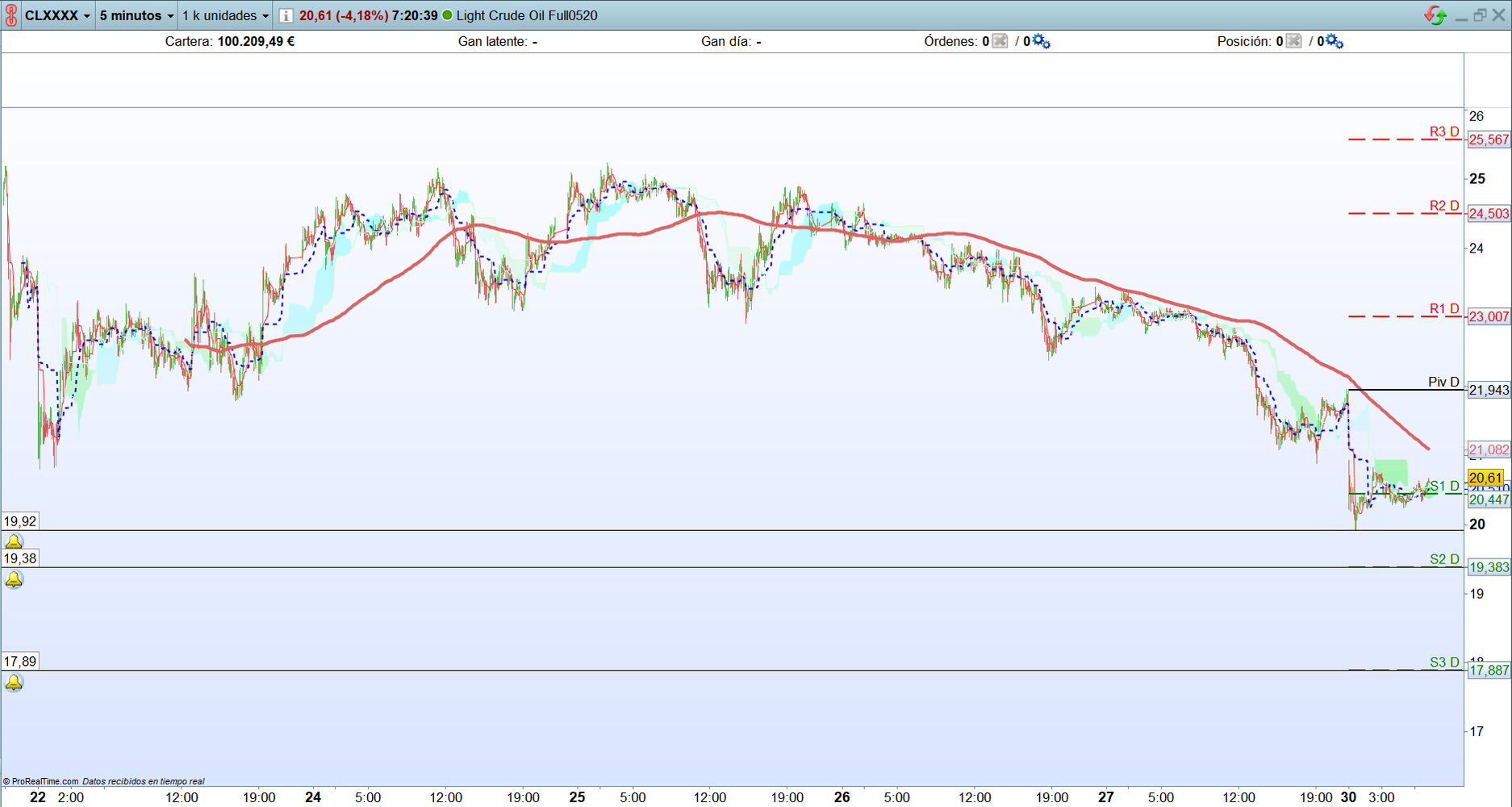Click the 24,503 price tag

pos(1489,214)
